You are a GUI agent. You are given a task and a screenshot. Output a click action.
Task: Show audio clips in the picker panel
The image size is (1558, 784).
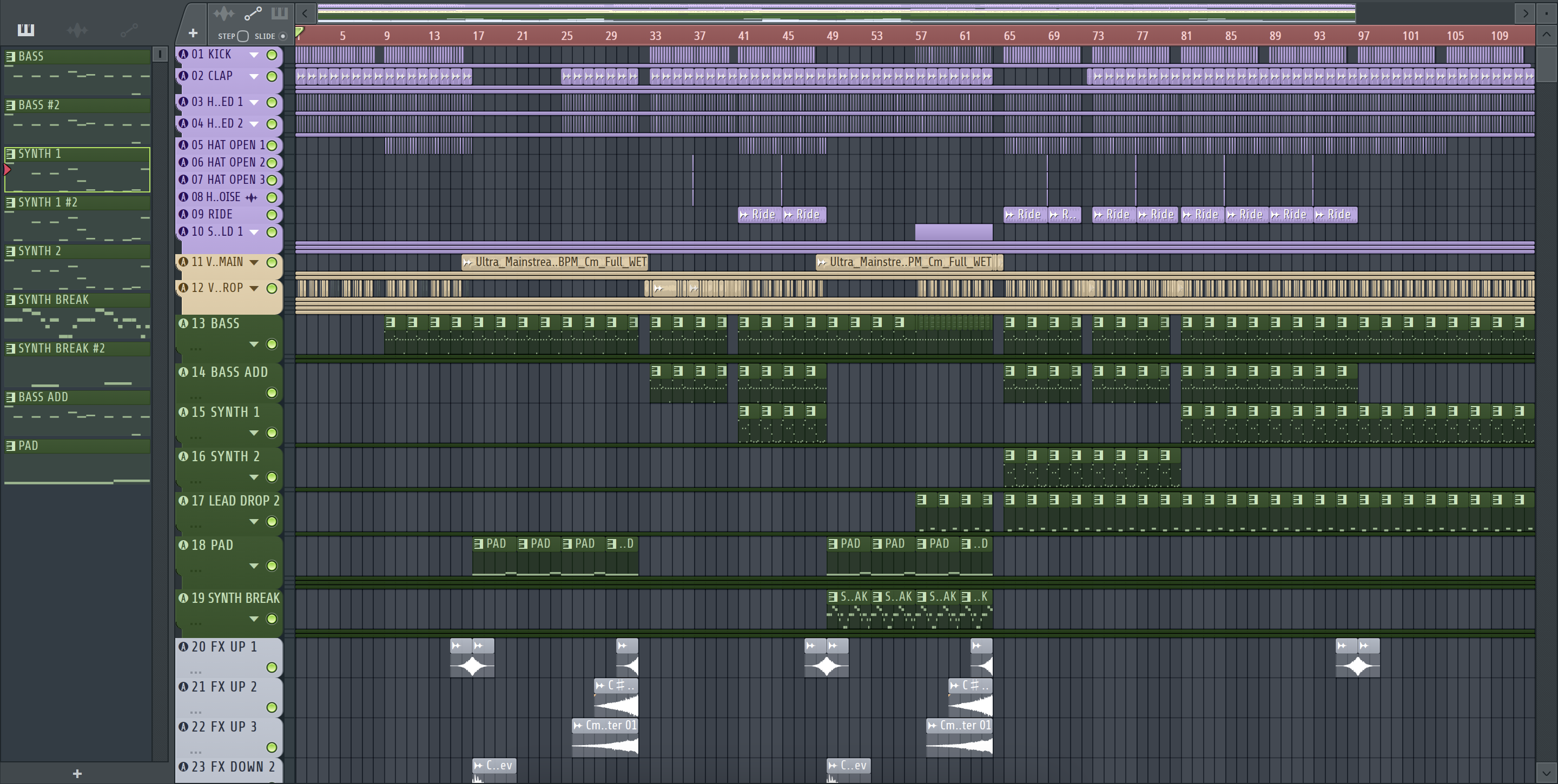(x=77, y=30)
